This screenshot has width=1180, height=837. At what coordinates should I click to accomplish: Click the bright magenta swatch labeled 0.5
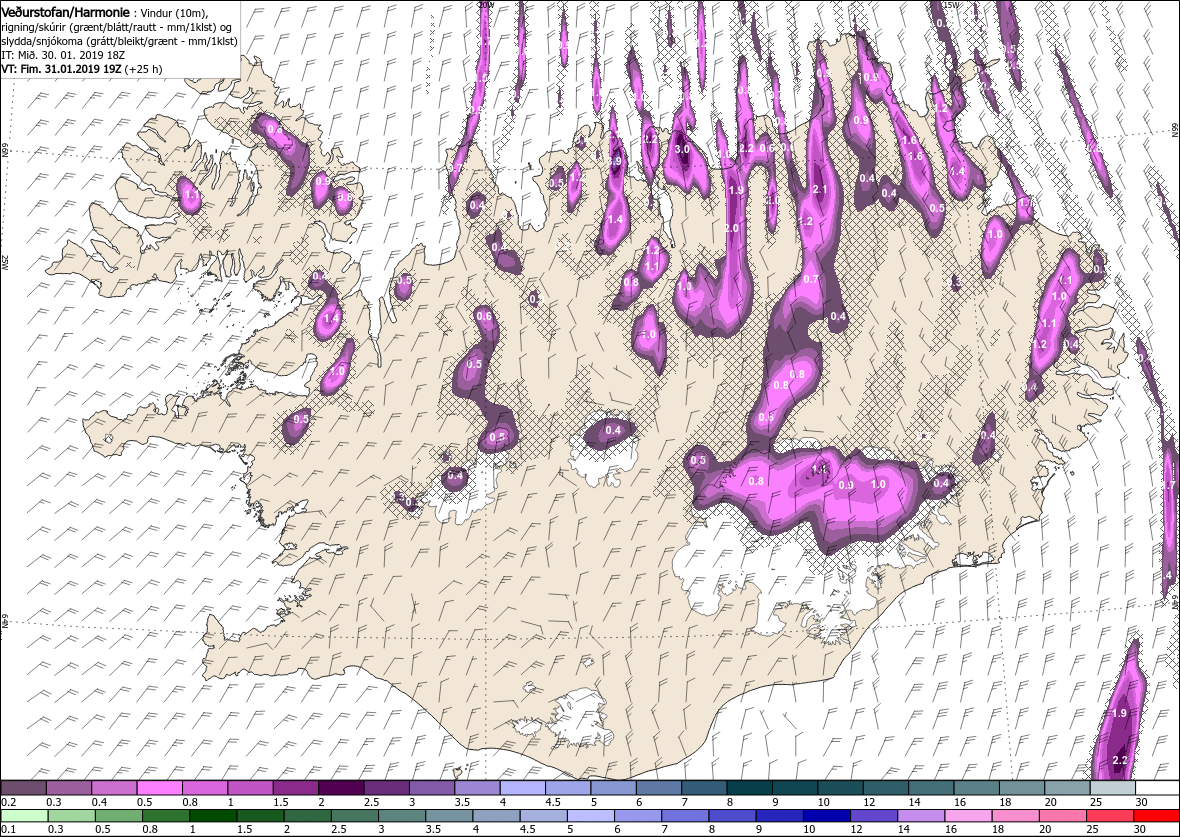pos(160,787)
